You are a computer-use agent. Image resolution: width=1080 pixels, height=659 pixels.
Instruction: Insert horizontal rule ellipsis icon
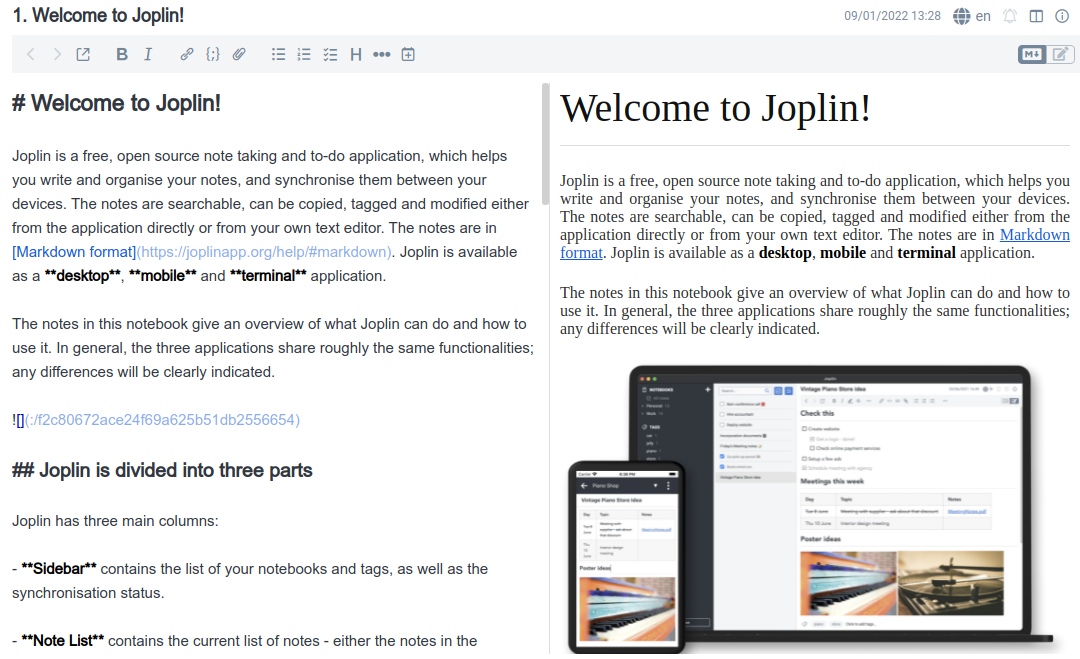[382, 54]
